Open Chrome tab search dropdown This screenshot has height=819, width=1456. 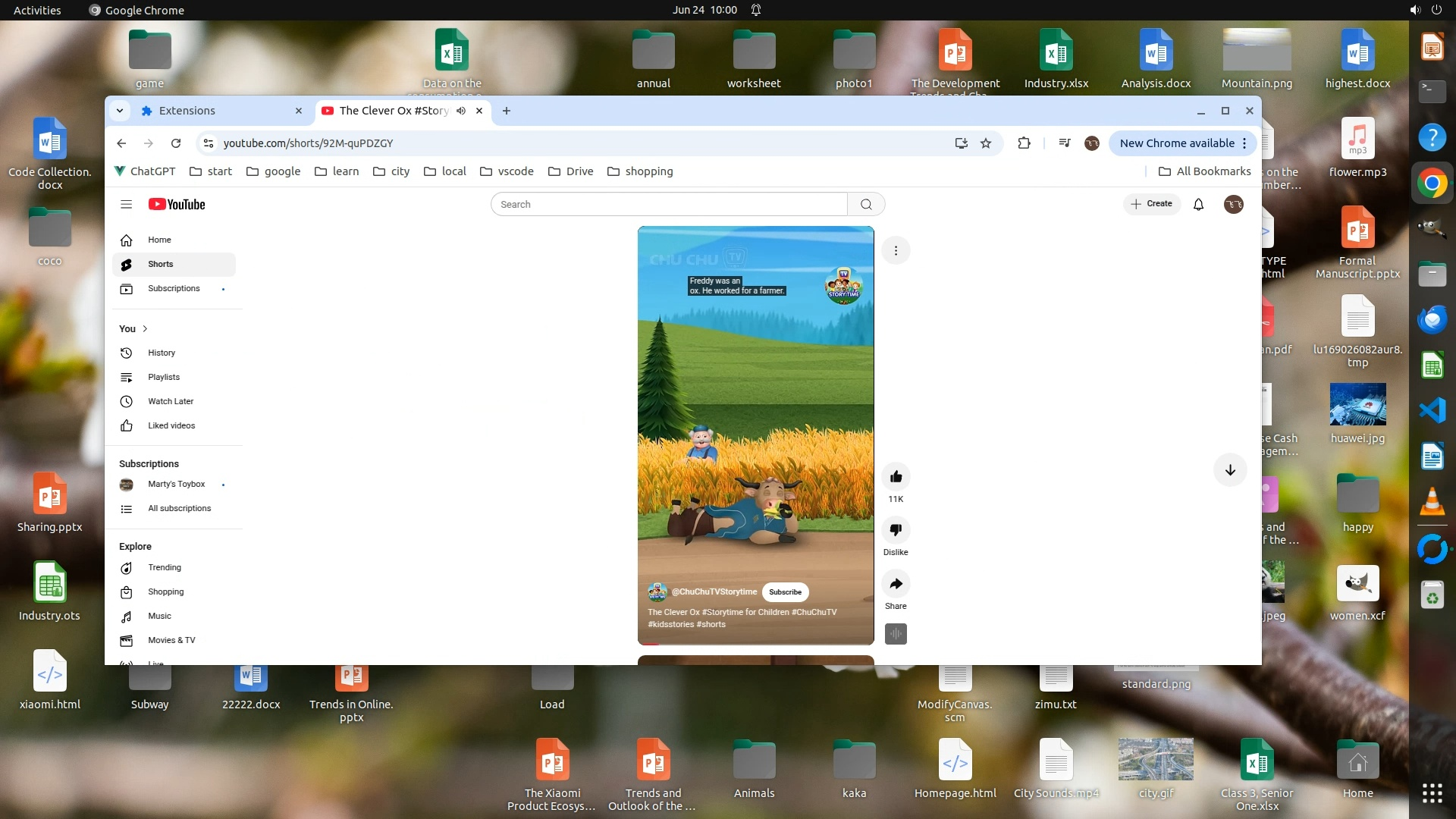pos(120,111)
